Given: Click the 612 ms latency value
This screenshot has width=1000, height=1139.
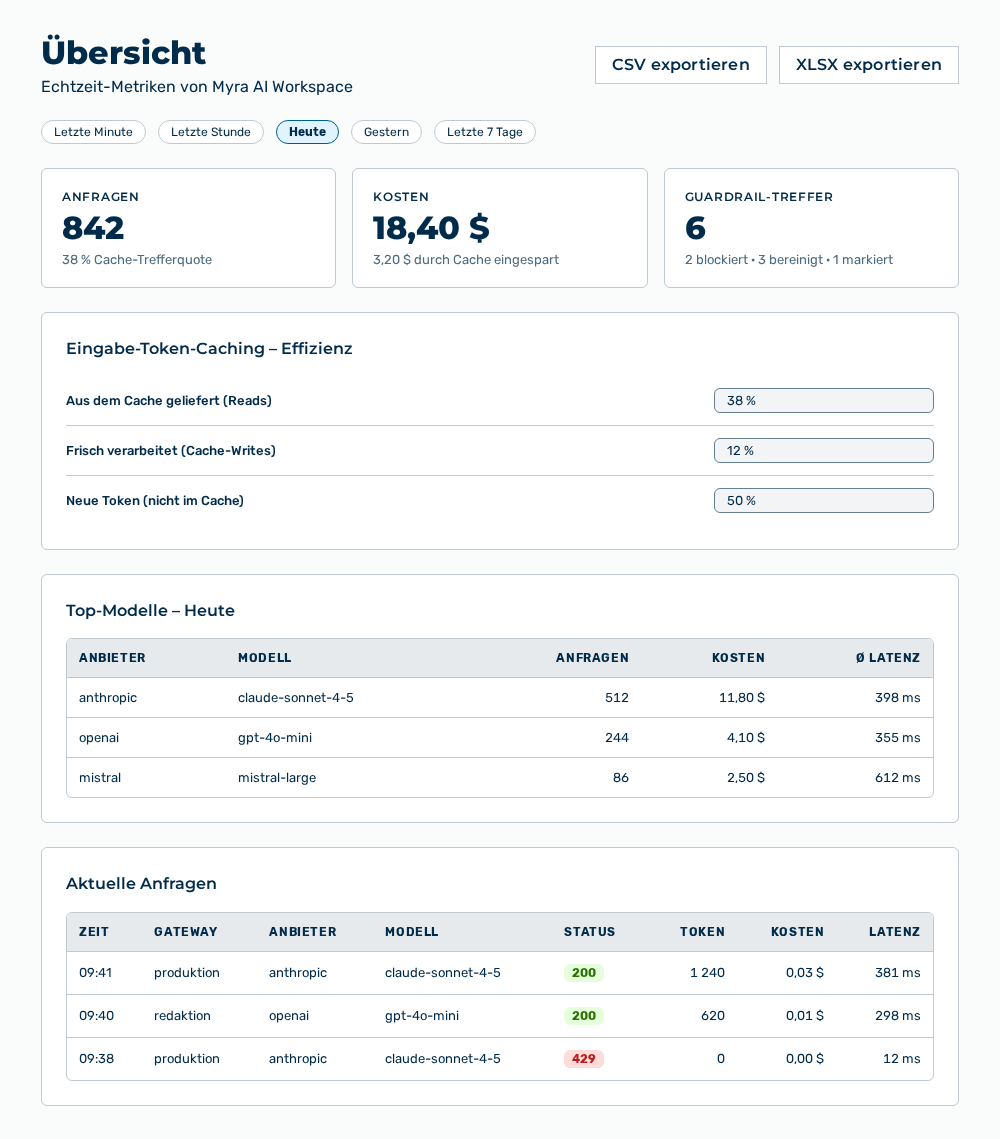Looking at the screenshot, I should click(x=898, y=777).
